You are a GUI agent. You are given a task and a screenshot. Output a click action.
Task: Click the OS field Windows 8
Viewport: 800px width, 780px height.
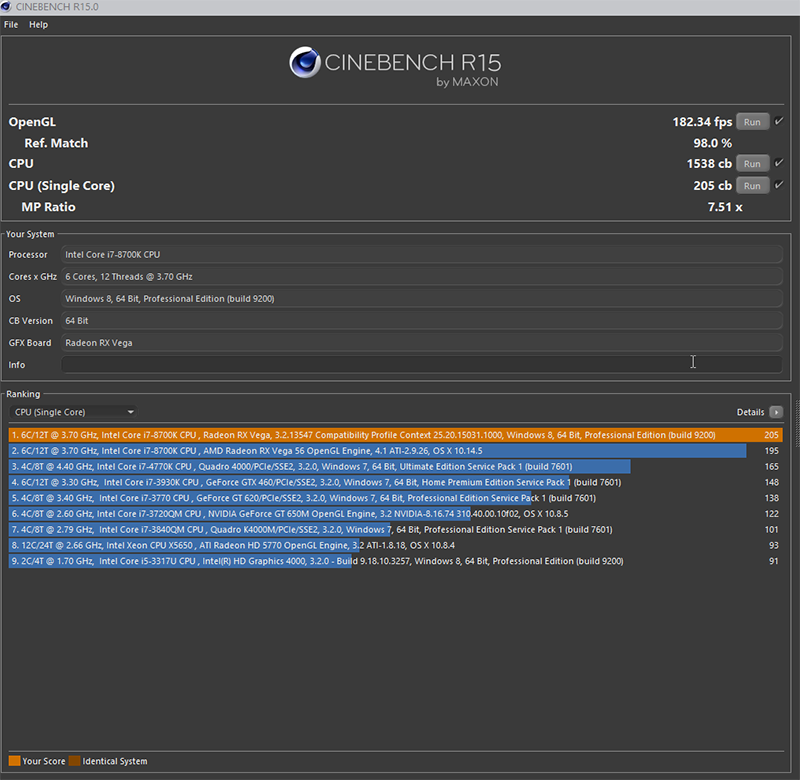click(421, 298)
